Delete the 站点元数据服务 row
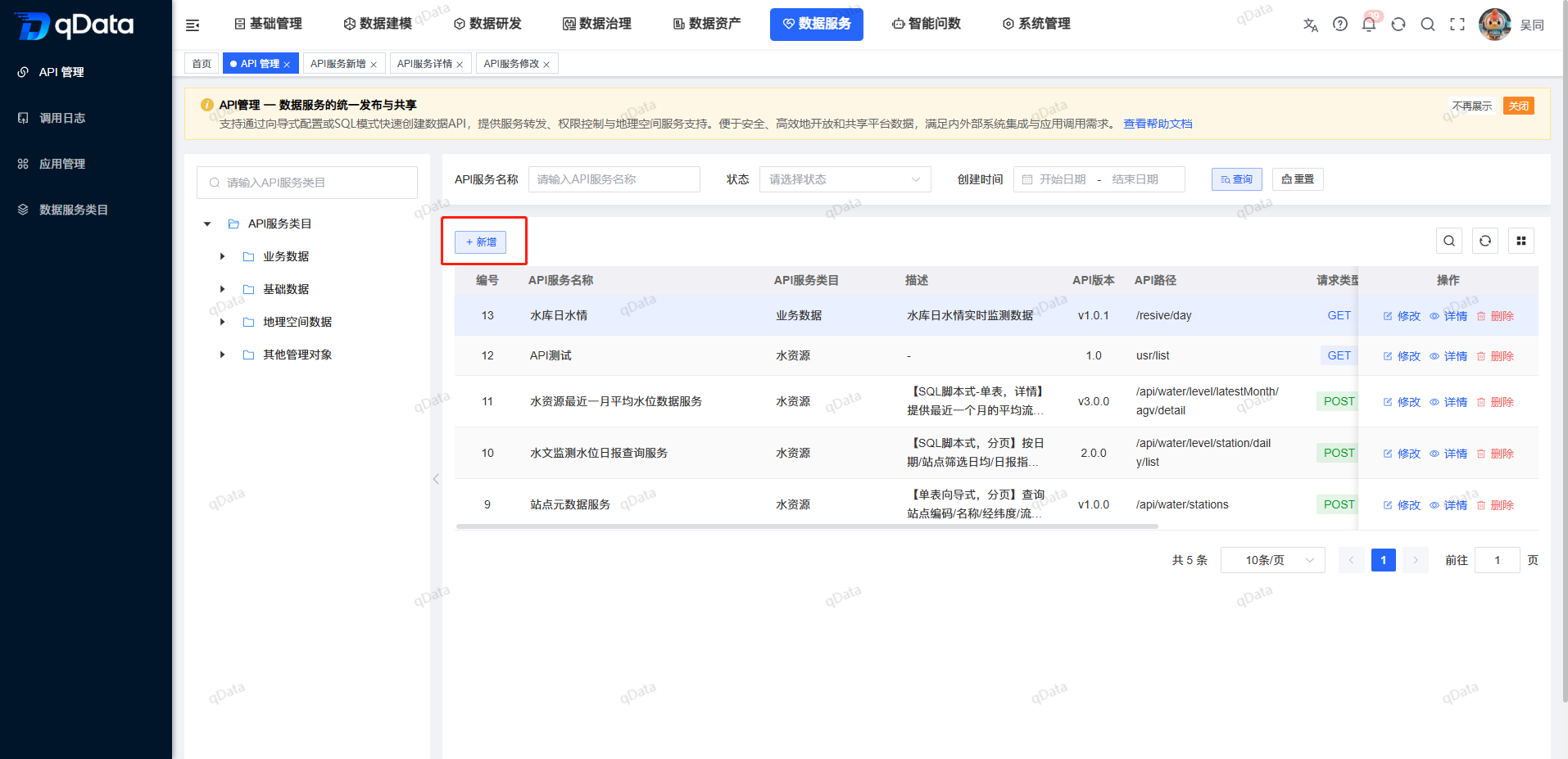 point(1495,505)
